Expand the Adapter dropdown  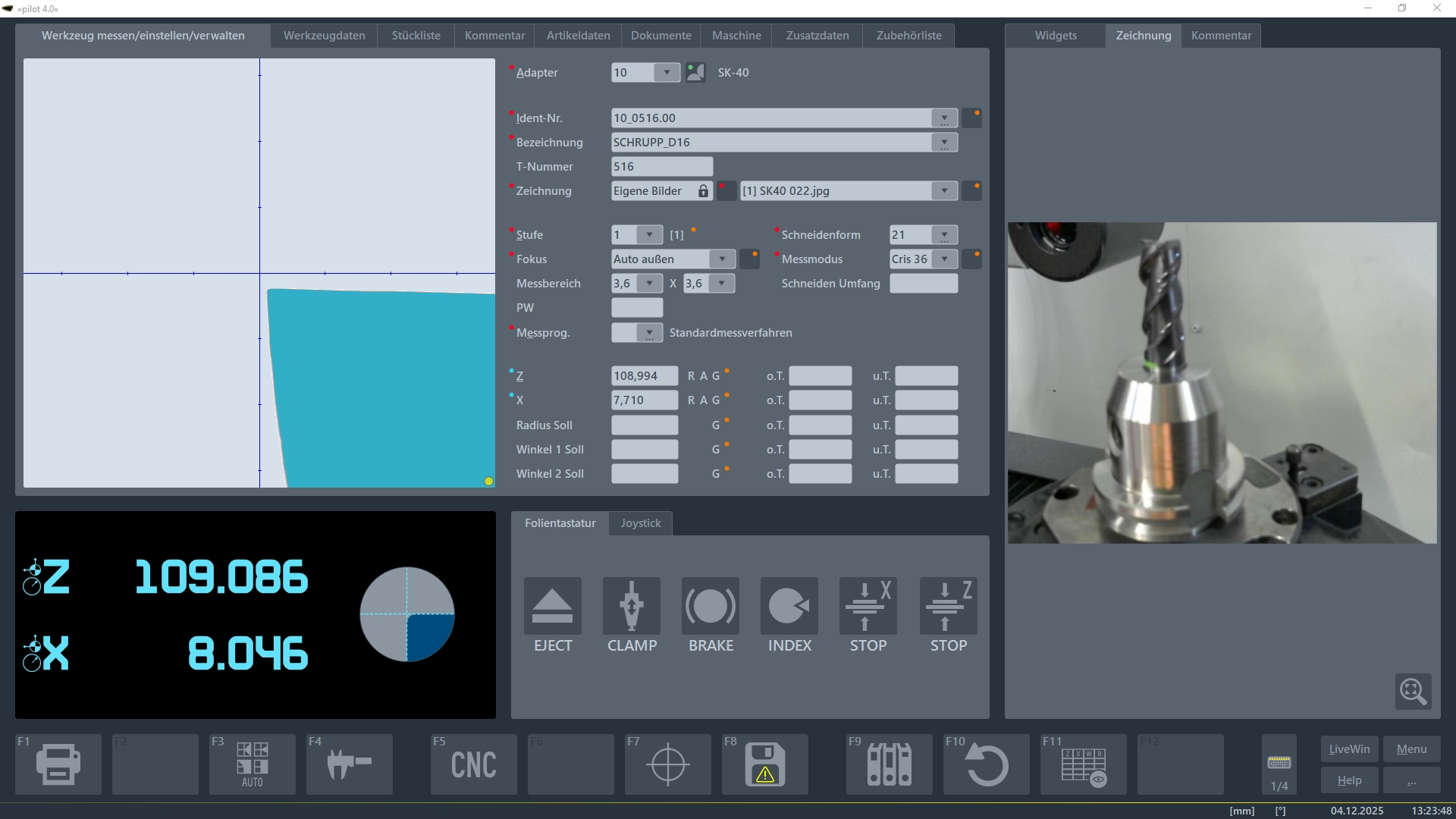(x=667, y=73)
